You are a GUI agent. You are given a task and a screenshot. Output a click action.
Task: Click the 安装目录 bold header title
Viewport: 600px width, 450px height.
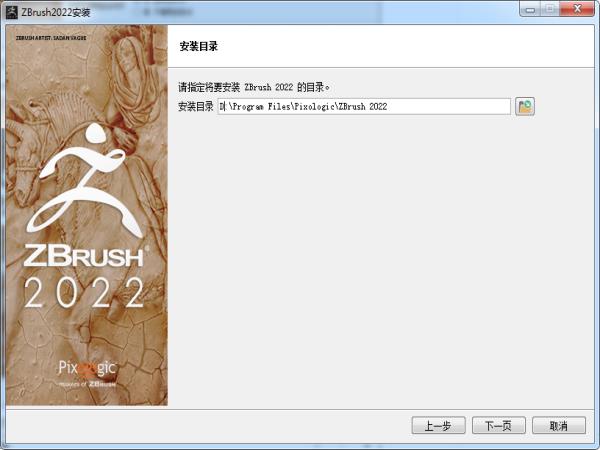[x=198, y=47]
